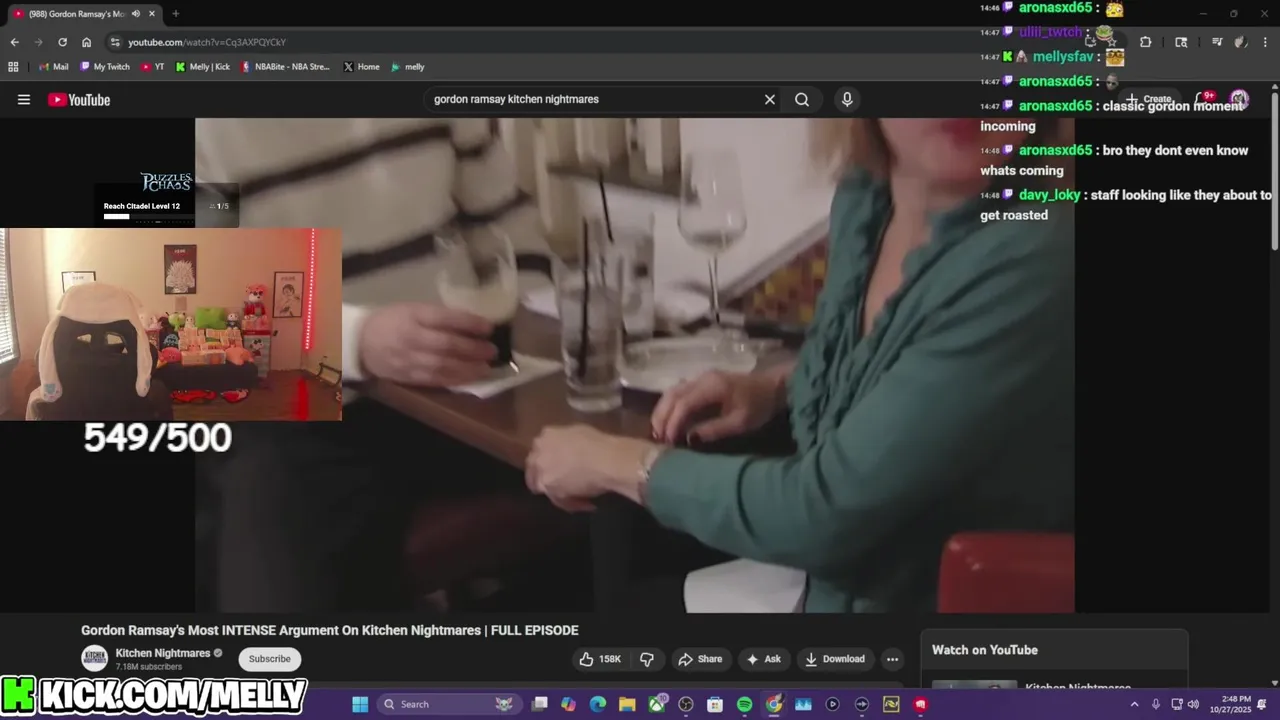Dislike the video with thumbs down
1280x720 pixels.
coord(647,659)
